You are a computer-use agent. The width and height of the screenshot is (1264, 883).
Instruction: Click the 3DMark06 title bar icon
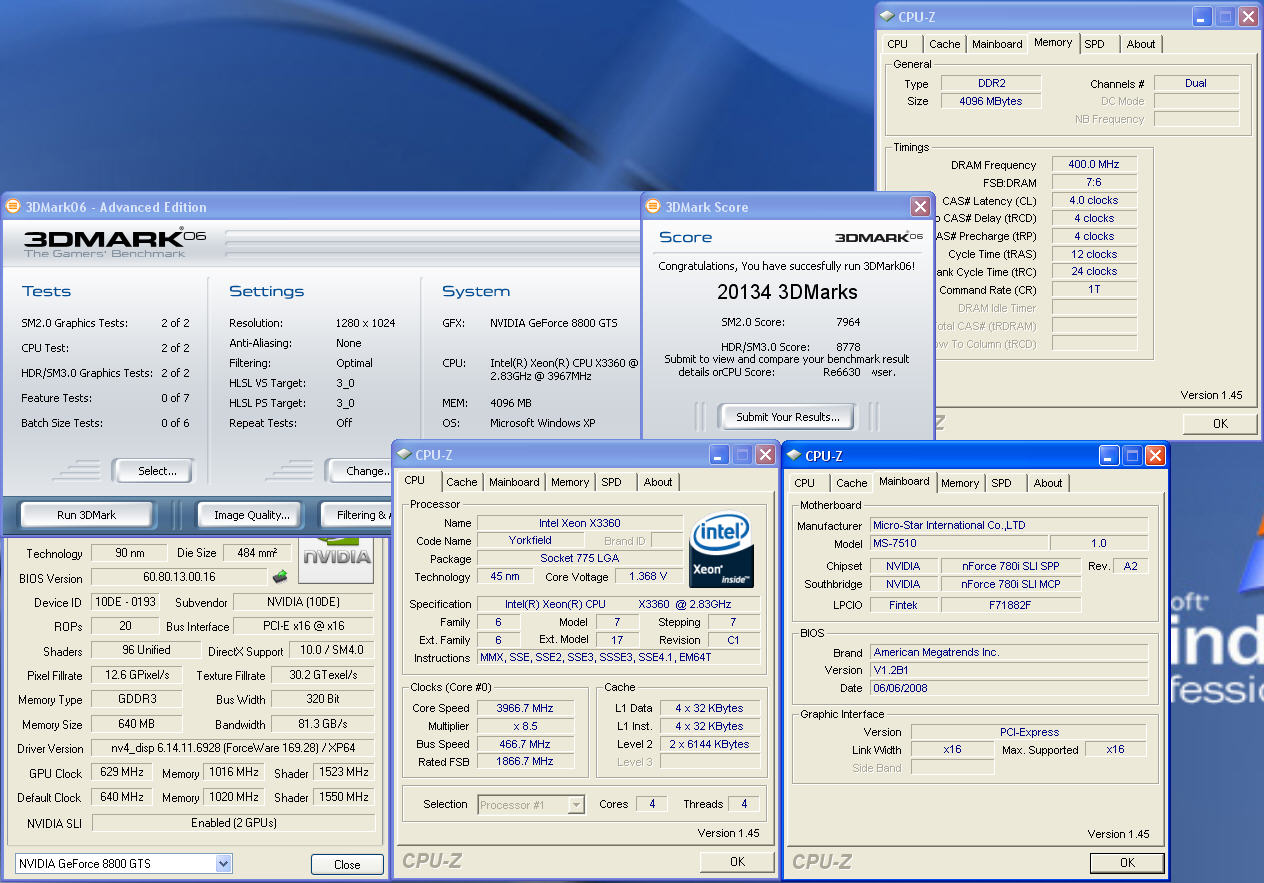(x=13, y=207)
